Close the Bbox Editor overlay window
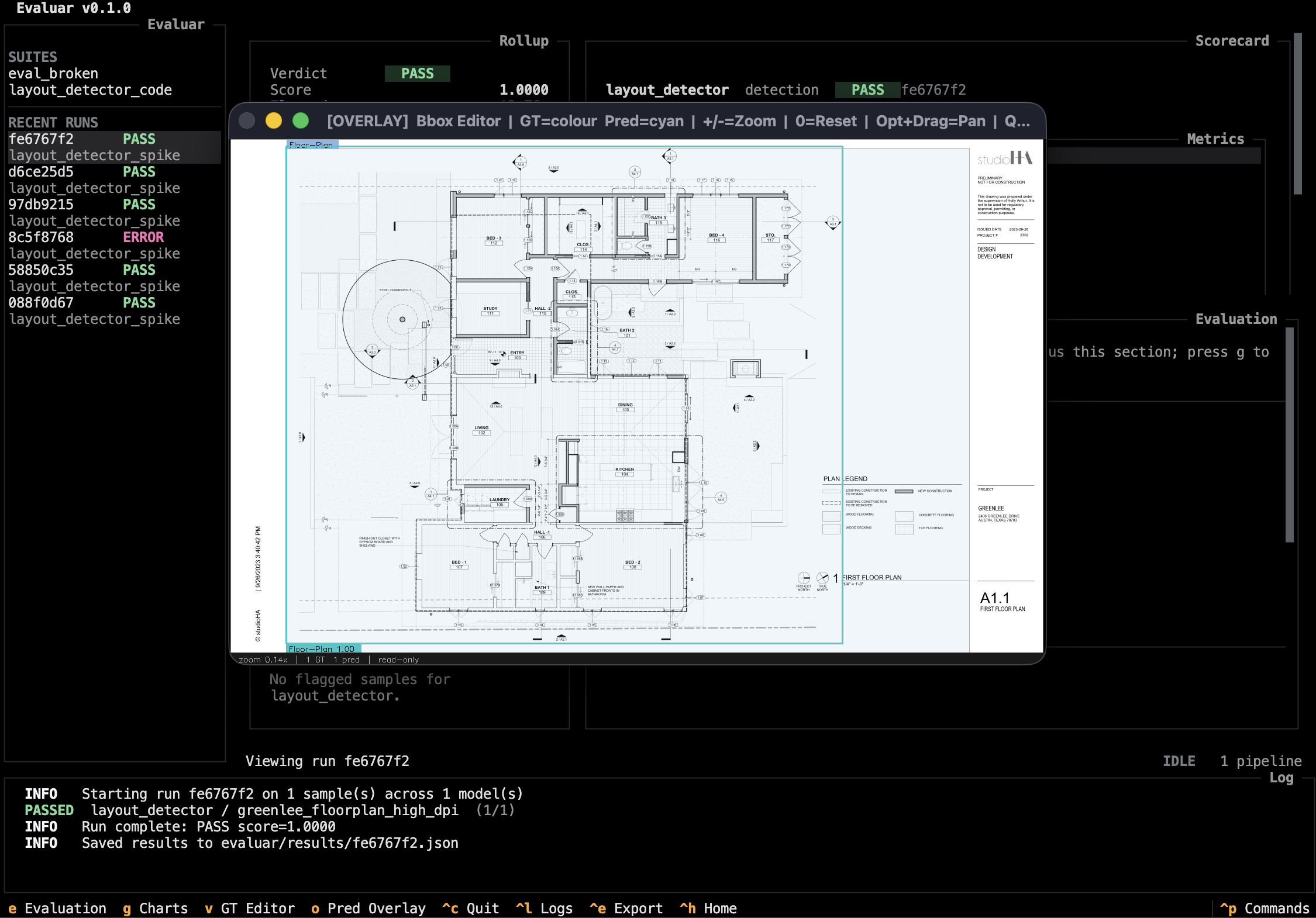The width and height of the screenshot is (1316, 918). (247, 120)
